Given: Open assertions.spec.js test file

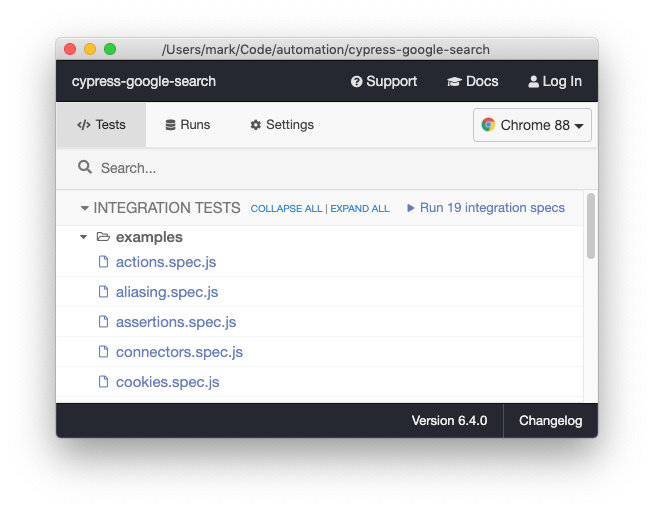Looking at the screenshot, I should (176, 322).
